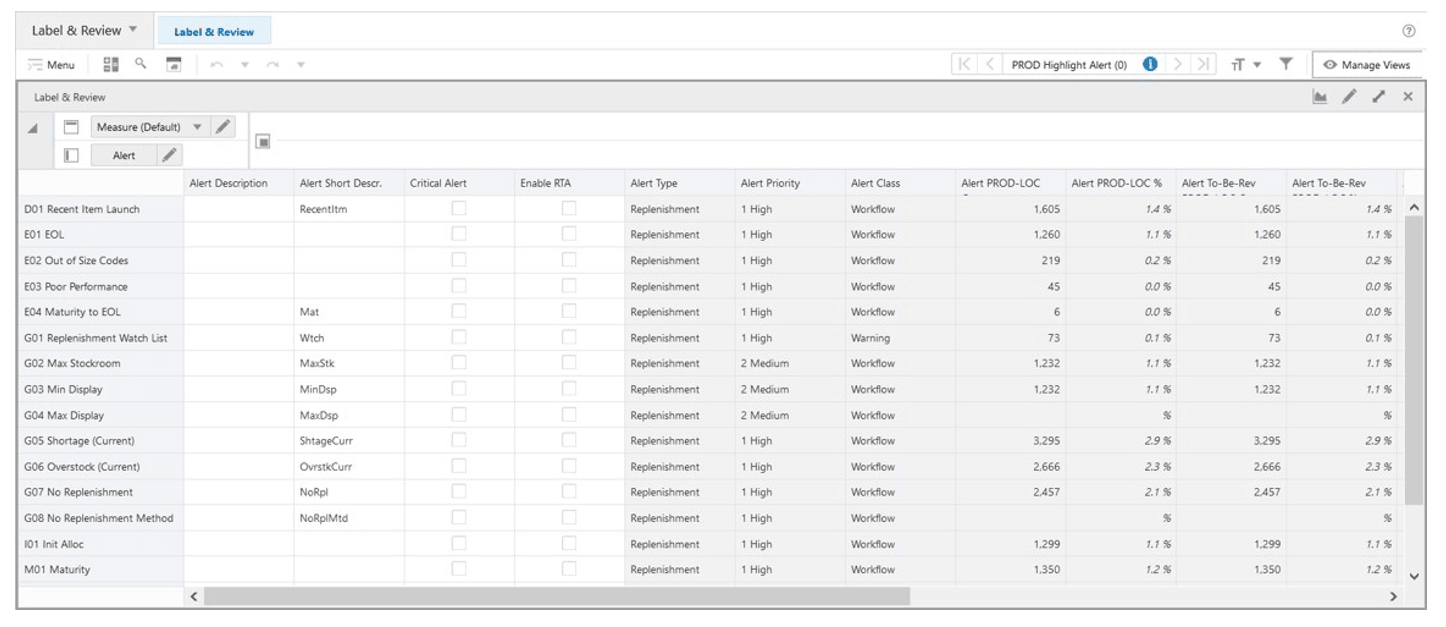Screen dimensions: 1446x627
Task: Check Enable RTA for M01 Maturity
Action: [569, 569]
